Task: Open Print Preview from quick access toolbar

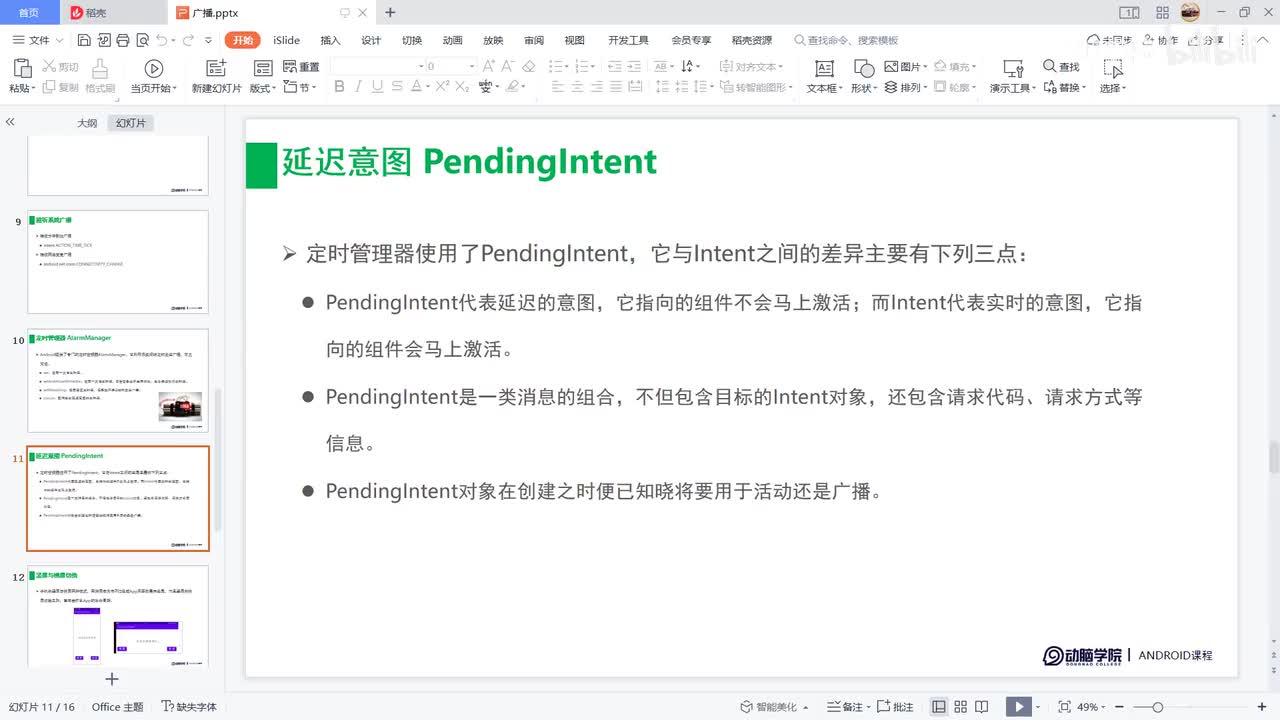Action: 141,40
